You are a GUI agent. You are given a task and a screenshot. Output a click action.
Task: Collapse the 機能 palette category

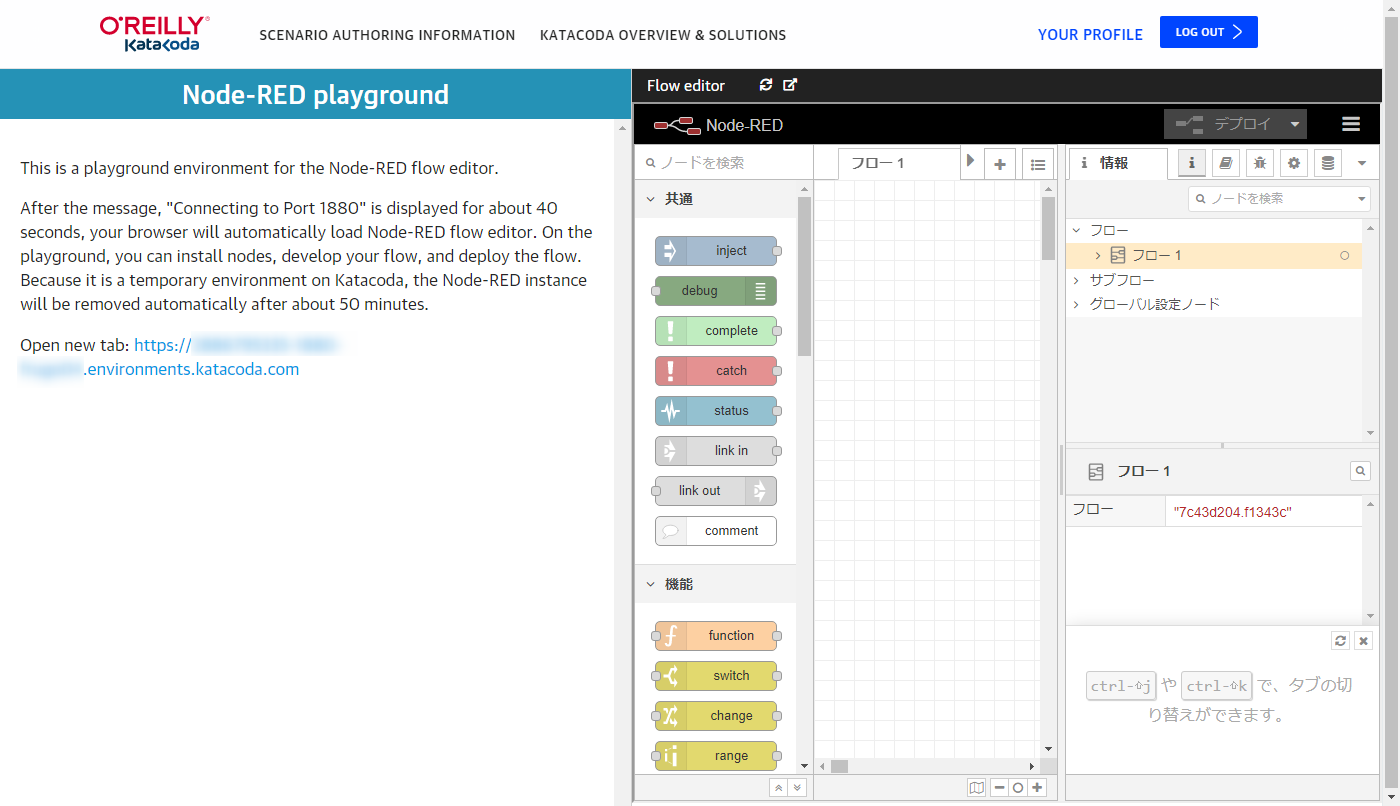click(x=715, y=584)
